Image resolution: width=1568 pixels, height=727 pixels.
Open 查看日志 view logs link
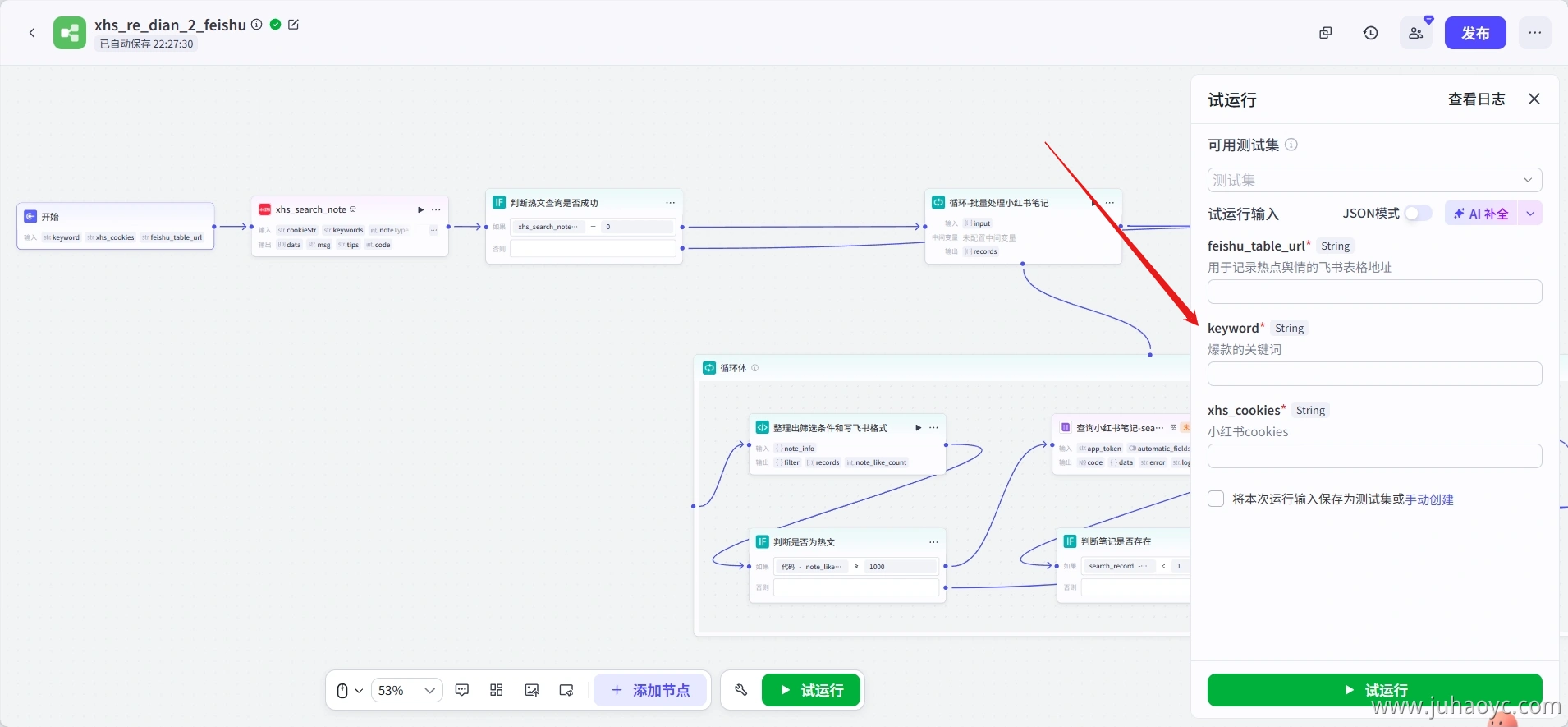pos(1477,99)
